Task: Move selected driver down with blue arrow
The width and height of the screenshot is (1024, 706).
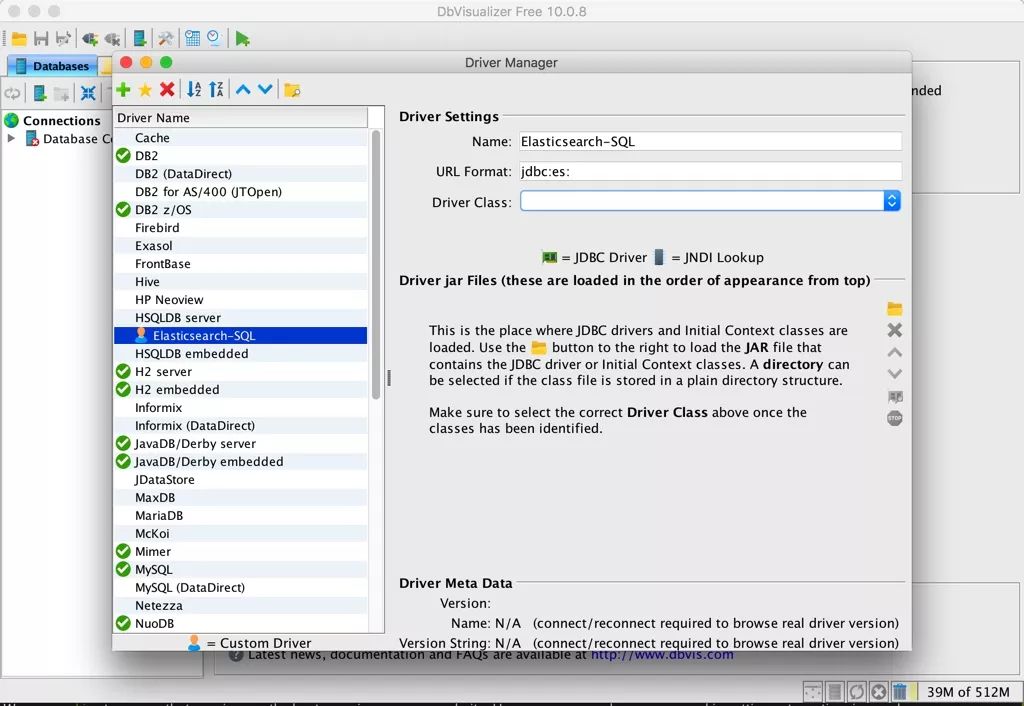Action: coord(265,90)
